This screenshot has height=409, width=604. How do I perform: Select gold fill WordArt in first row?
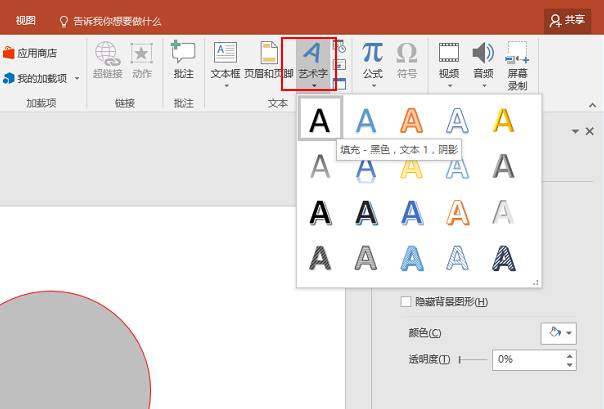click(503, 120)
